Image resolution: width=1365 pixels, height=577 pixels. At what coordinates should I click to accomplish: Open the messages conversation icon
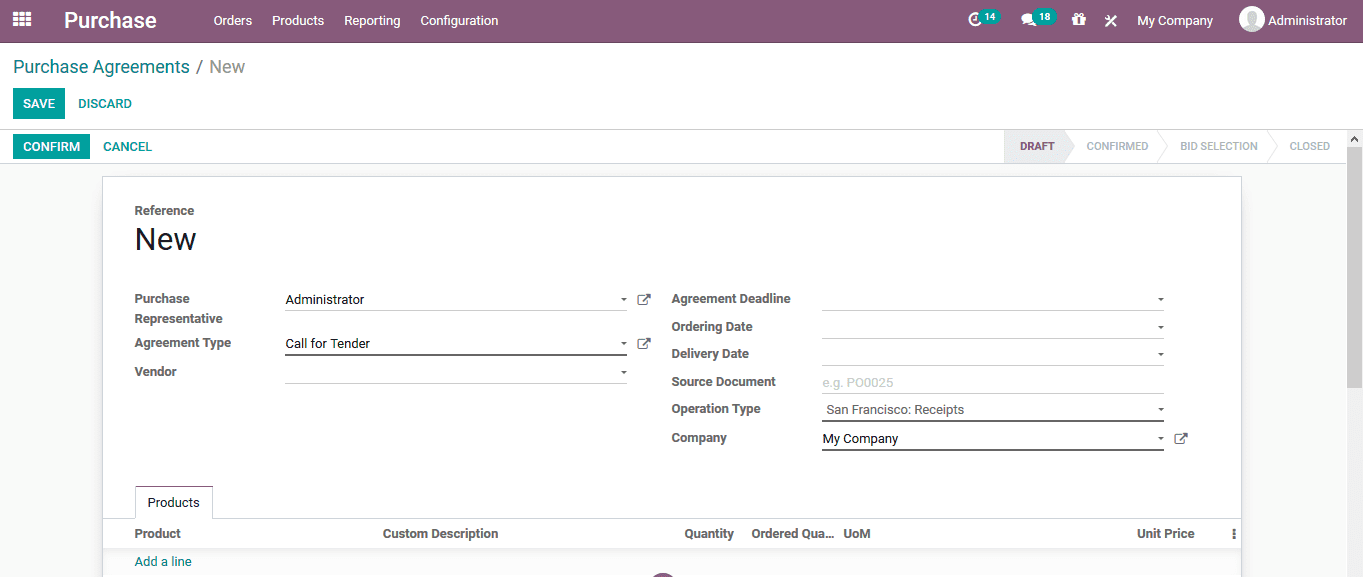click(1030, 19)
